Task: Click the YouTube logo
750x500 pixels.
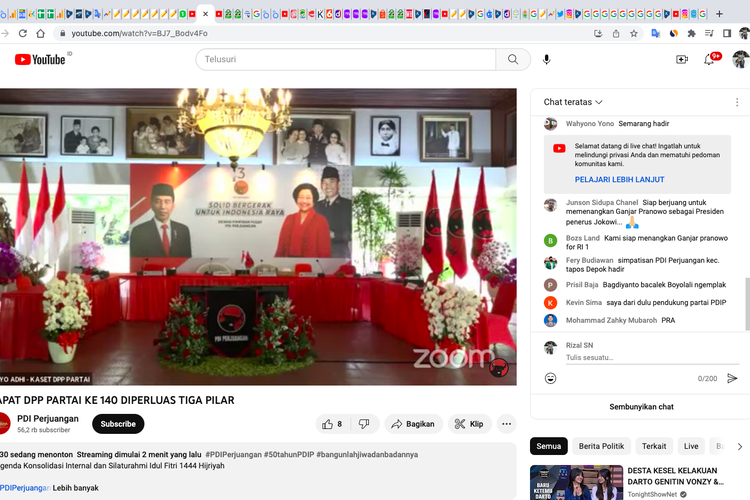Action: [x=40, y=60]
